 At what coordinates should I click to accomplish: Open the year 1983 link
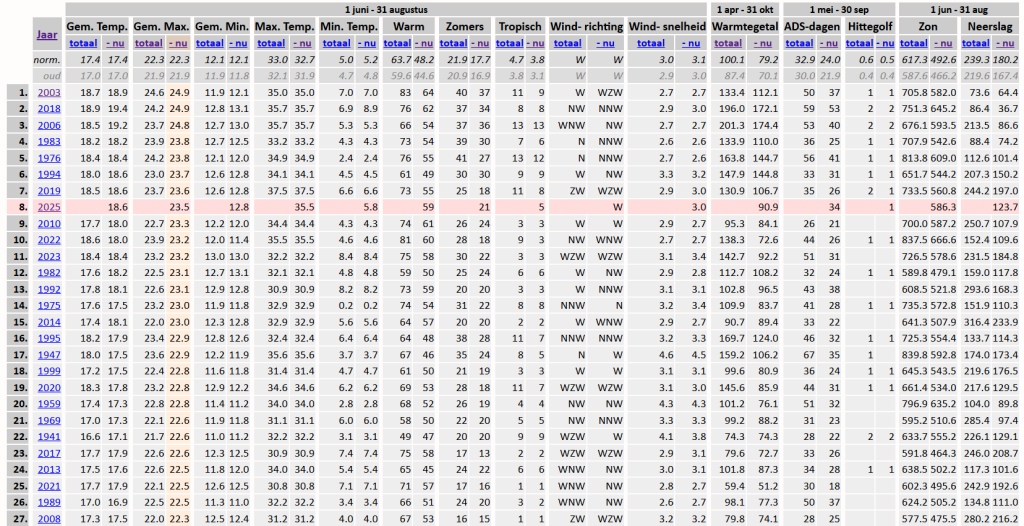(49, 142)
